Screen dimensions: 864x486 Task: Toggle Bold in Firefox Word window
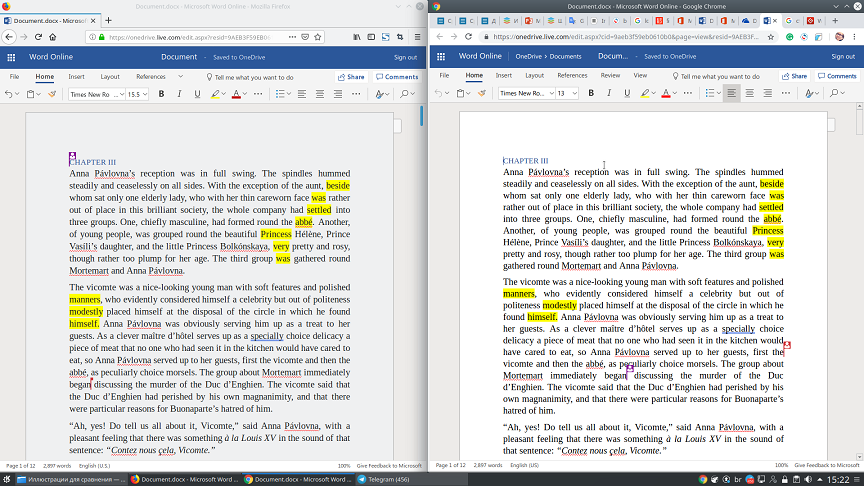pyautogui.click(x=161, y=94)
